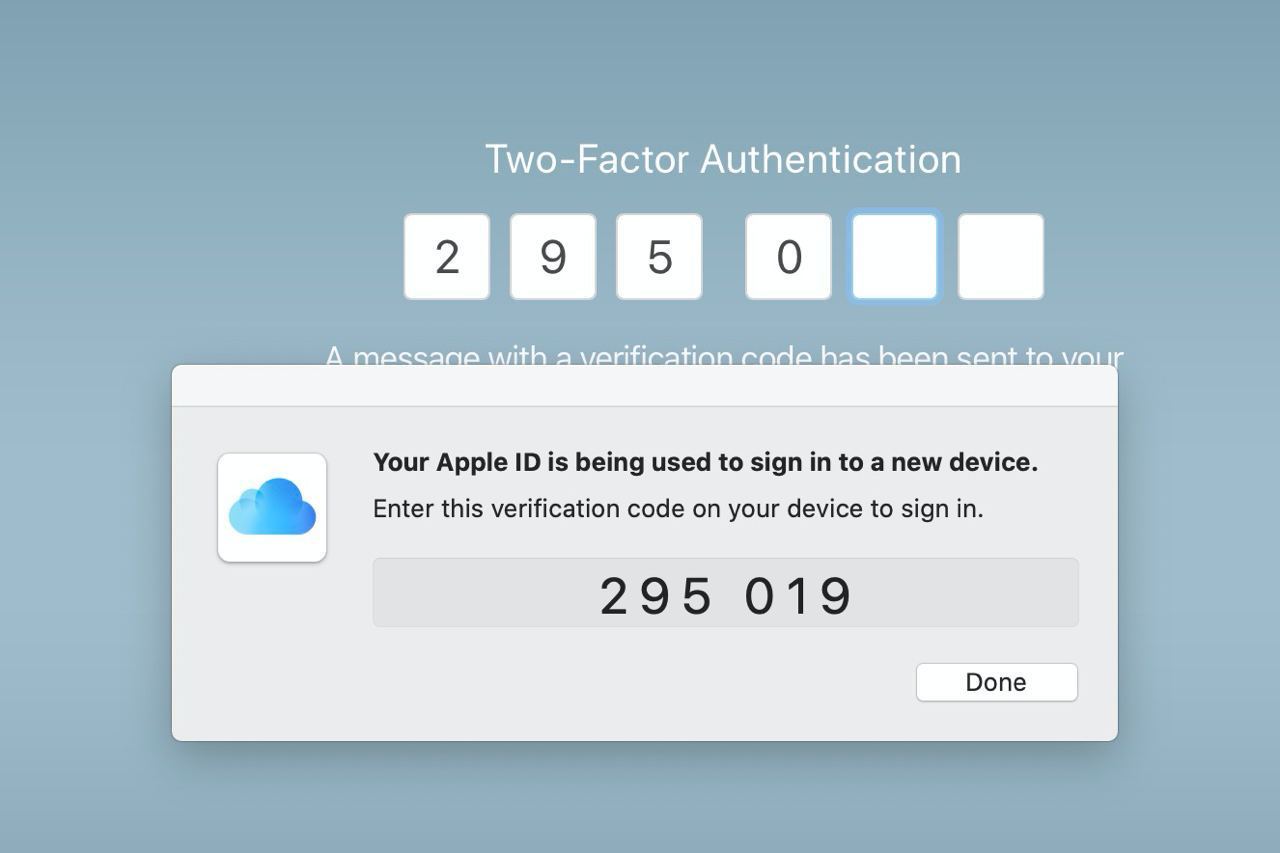Click 'Your Apple ID is being used' headline

[x=705, y=462]
